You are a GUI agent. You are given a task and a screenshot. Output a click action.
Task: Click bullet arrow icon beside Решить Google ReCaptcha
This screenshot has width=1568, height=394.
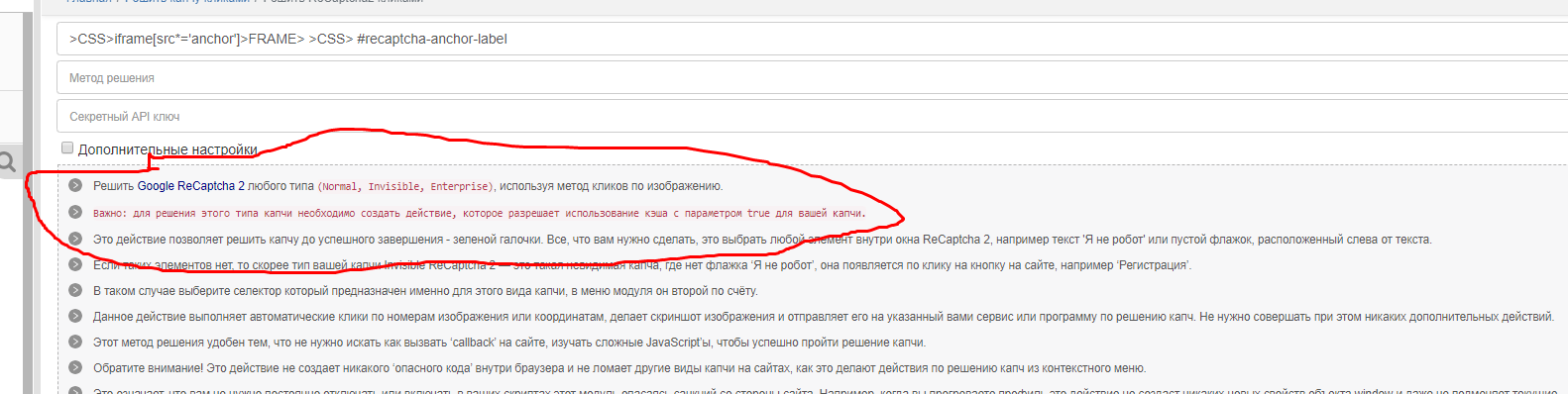pyautogui.click(x=75, y=185)
